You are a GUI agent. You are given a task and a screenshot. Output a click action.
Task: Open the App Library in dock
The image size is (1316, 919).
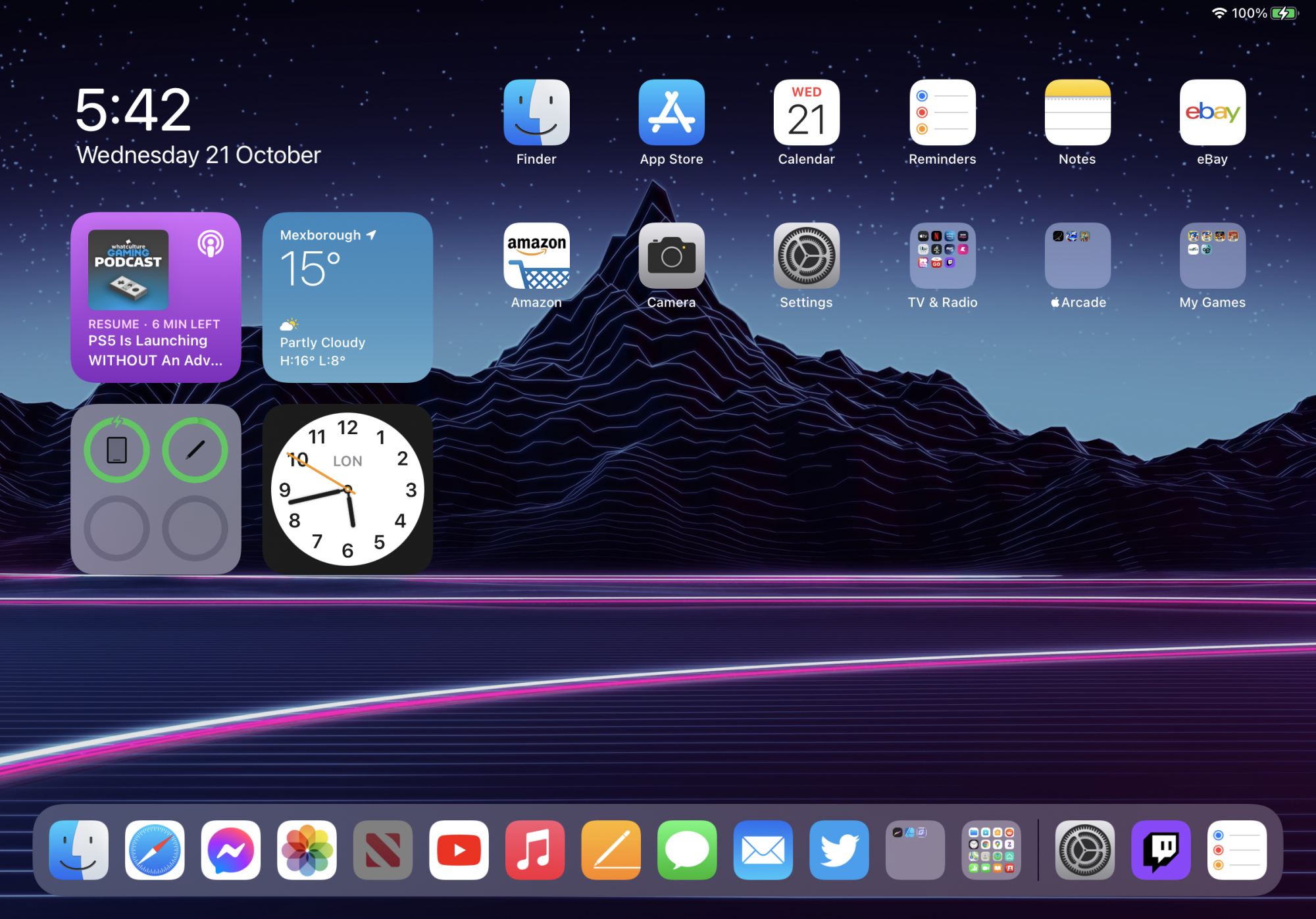tap(991, 850)
